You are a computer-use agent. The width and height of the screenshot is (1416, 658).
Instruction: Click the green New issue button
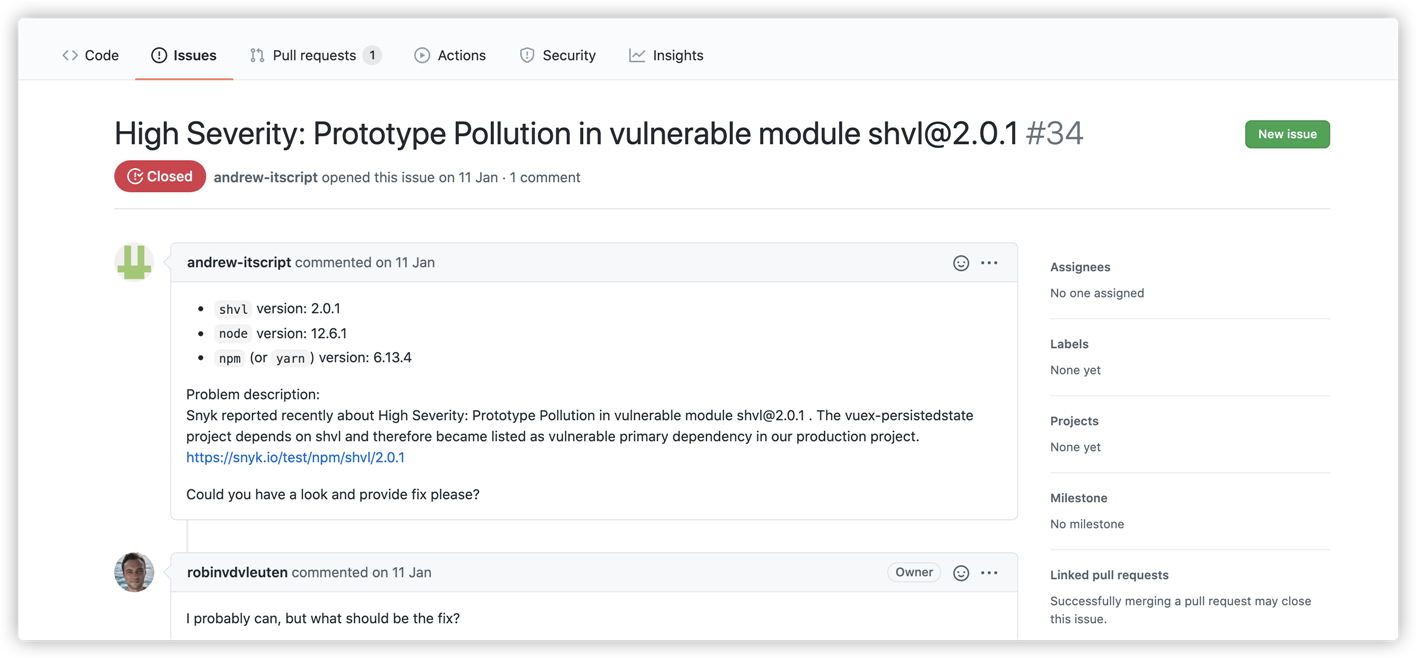point(1286,134)
